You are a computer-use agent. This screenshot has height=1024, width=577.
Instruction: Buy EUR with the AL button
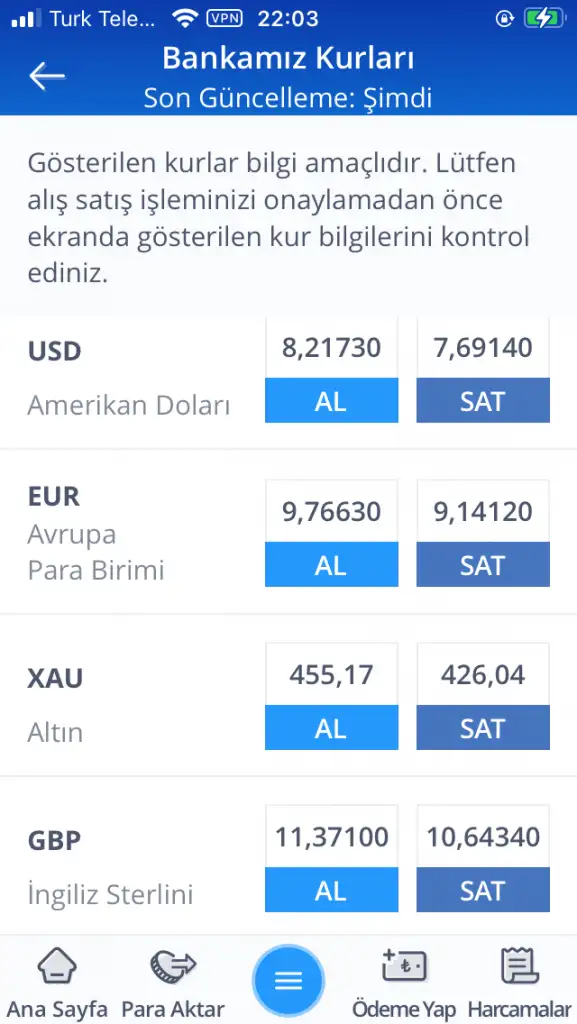point(331,564)
